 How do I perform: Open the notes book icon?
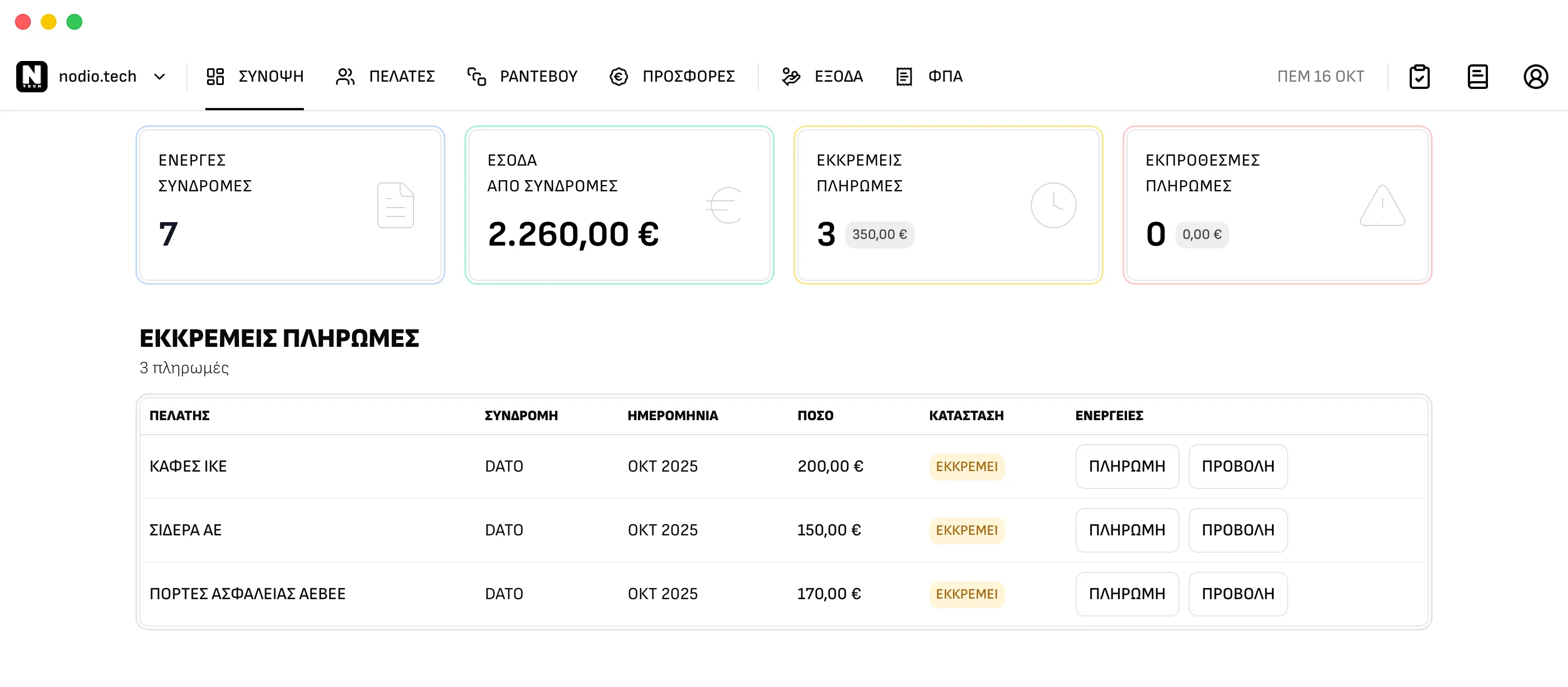1477,77
